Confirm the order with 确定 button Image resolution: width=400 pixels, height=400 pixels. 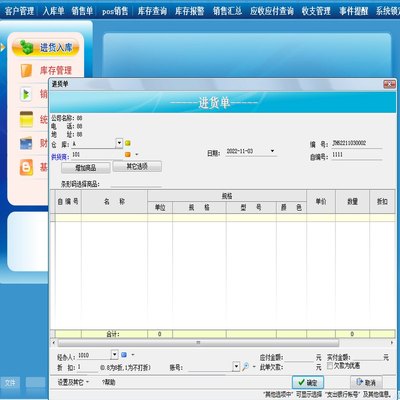307,382
